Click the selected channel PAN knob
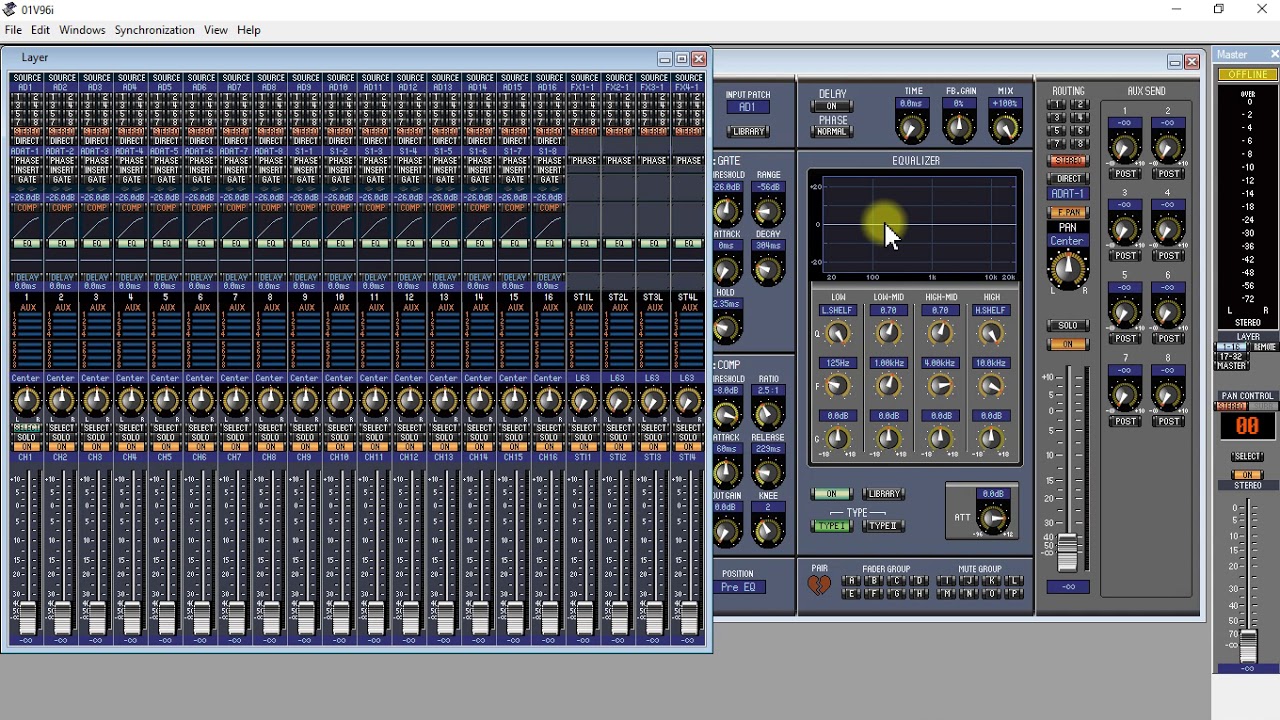The width and height of the screenshot is (1280, 720). pyautogui.click(x=1068, y=268)
